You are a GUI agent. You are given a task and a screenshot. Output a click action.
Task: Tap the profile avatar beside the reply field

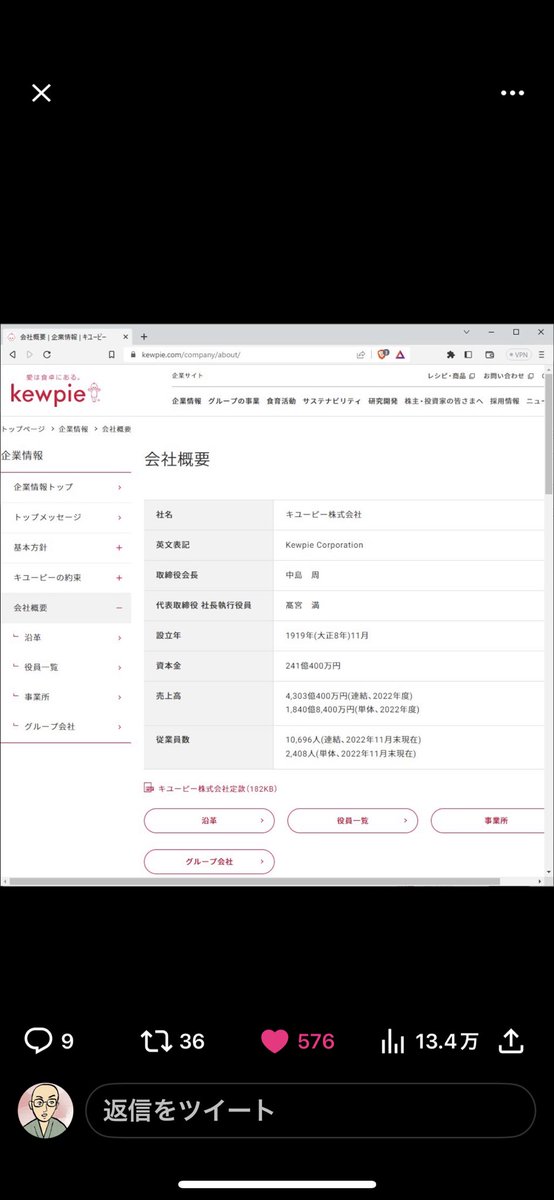46,1110
